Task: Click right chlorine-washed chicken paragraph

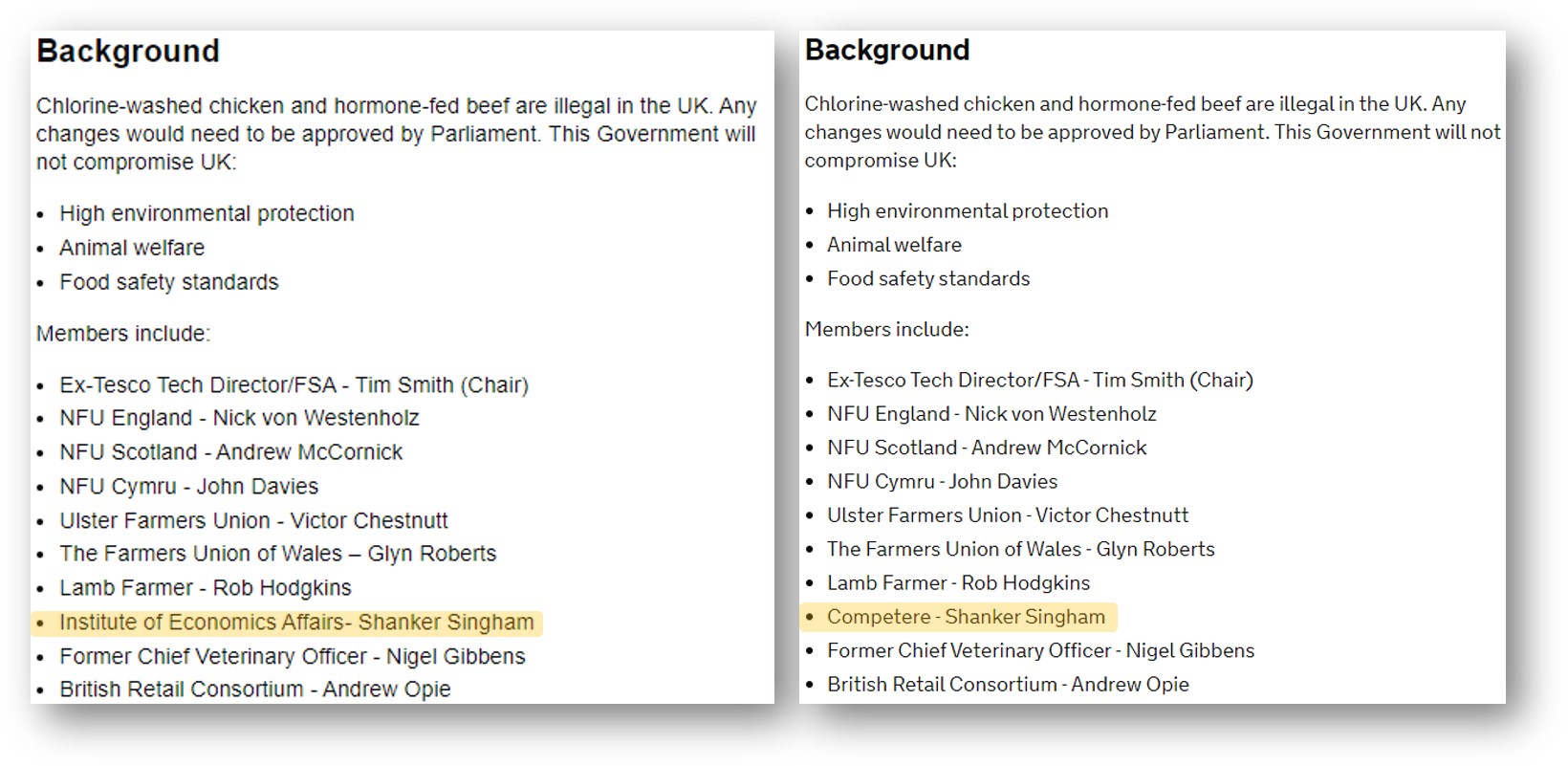Action: click(1152, 132)
